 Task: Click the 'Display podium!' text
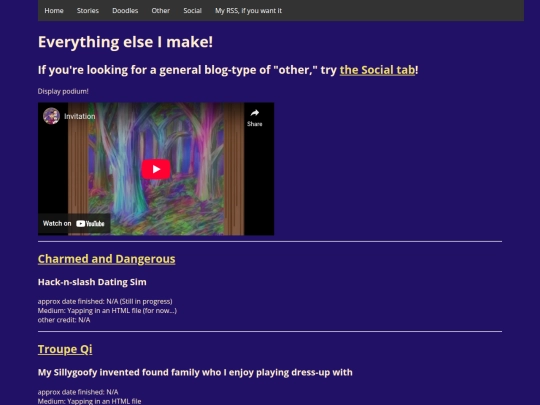(63, 91)
